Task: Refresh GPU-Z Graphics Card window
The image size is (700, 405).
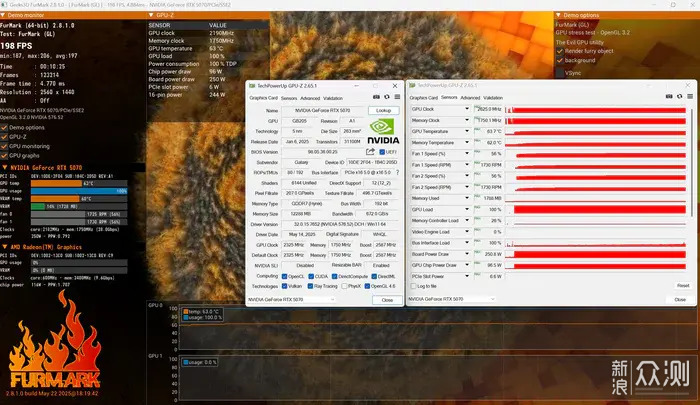Action: click(x=387, y=97)
